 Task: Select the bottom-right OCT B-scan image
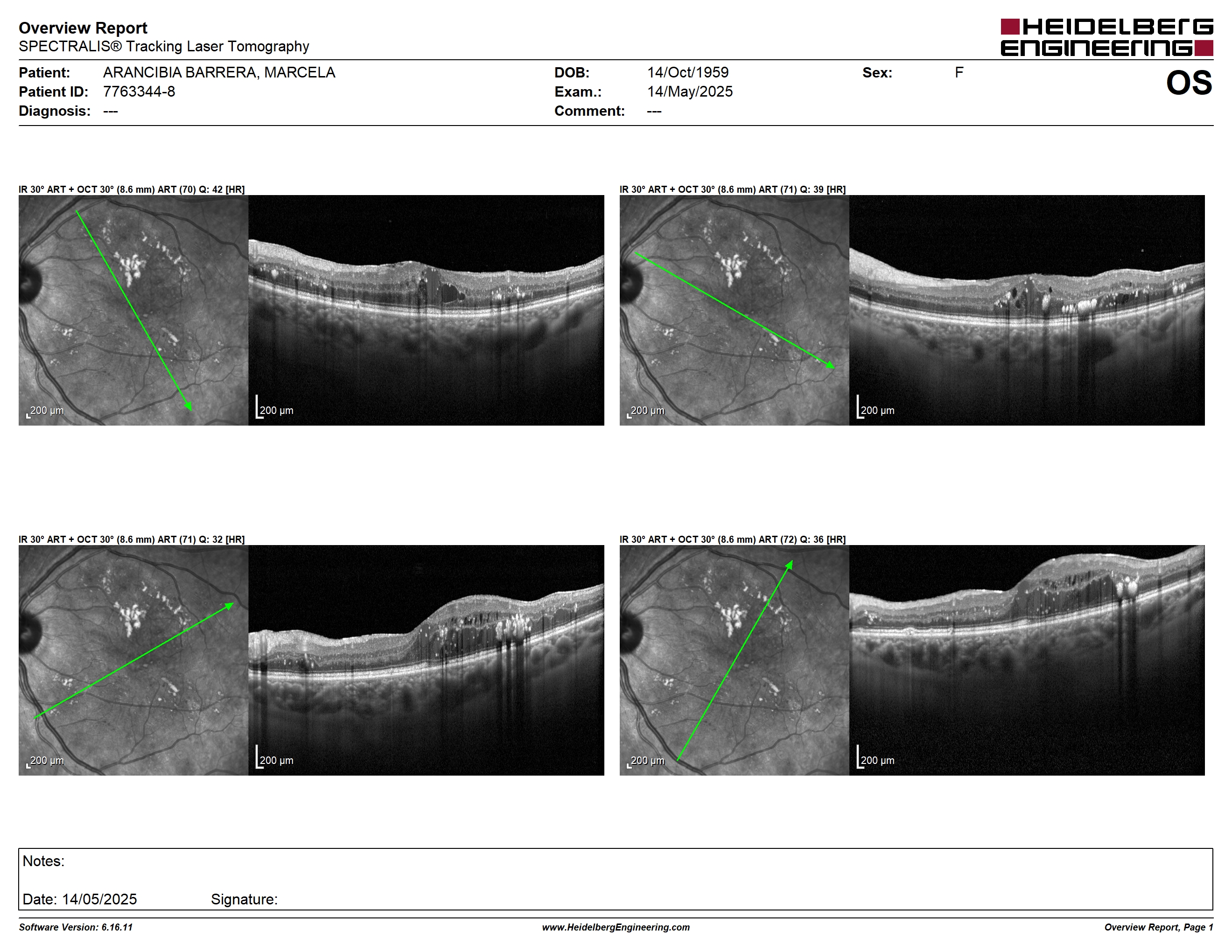1027,660
